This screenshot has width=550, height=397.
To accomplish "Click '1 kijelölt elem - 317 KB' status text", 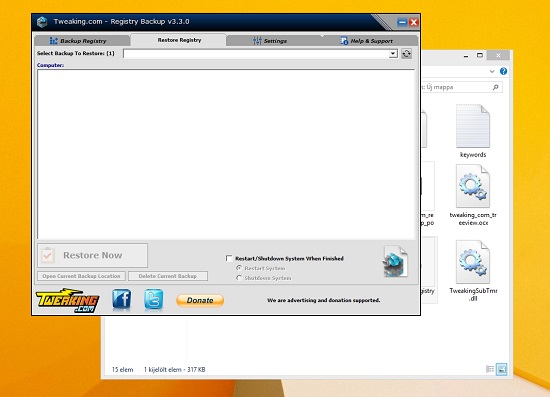I will click(x=174, y=369).
